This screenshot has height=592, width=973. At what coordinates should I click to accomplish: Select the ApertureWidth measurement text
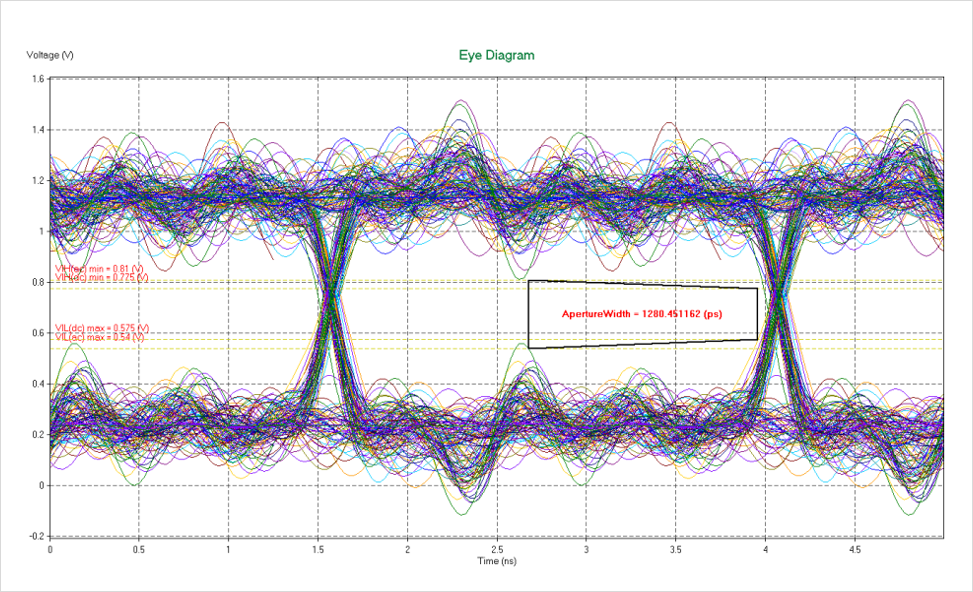642,314
